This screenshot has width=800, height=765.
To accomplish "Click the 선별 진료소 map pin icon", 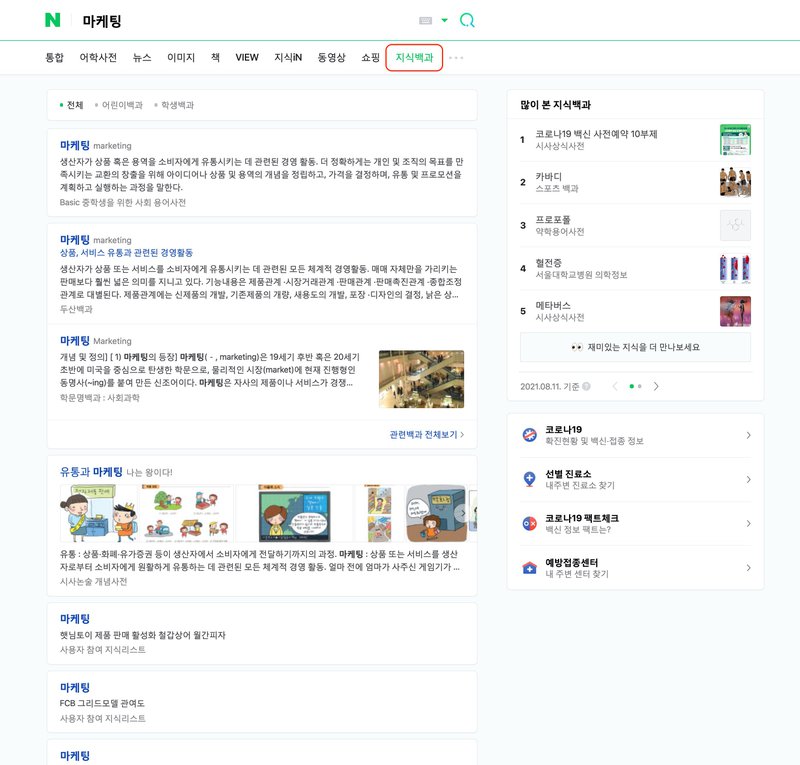I will [530, 479].
